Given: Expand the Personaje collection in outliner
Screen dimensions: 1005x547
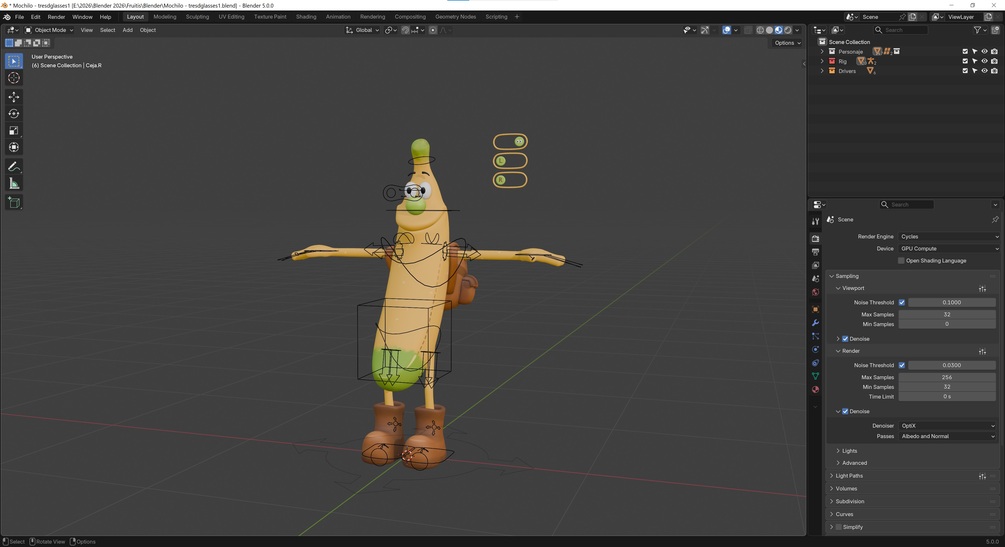Looking at the screenshot, I should pyautogui.click(x=822, y=51).
